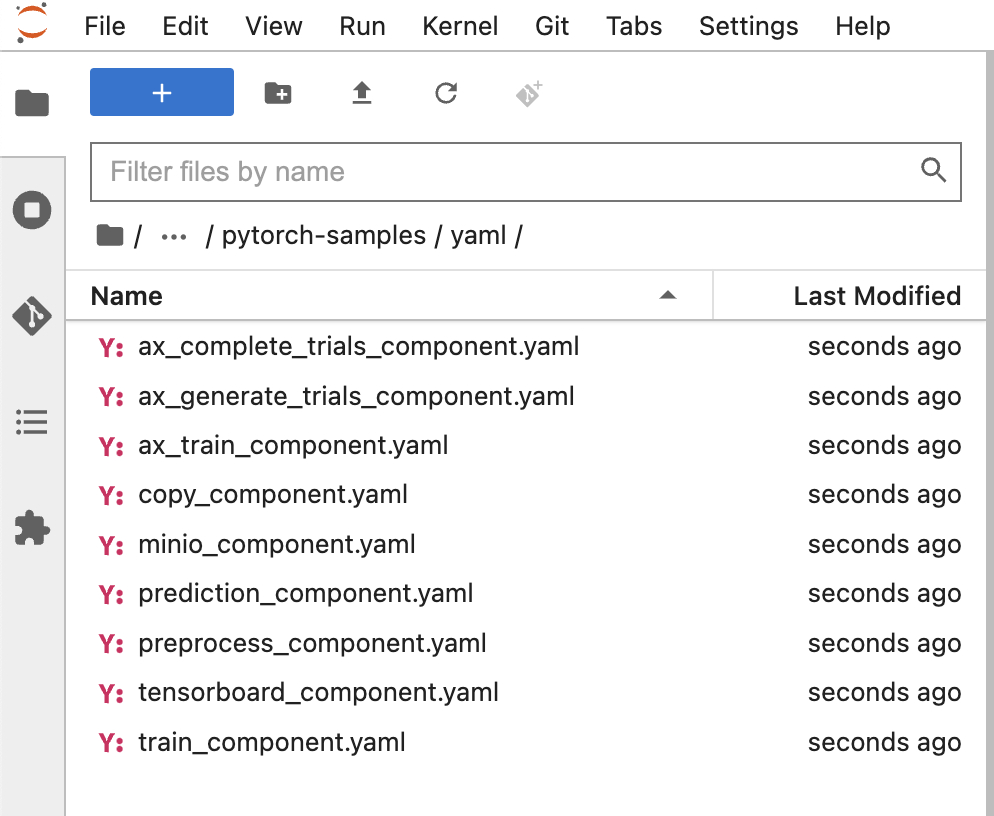
Task: Refresh the file list
Action: (x=446, y=93)
